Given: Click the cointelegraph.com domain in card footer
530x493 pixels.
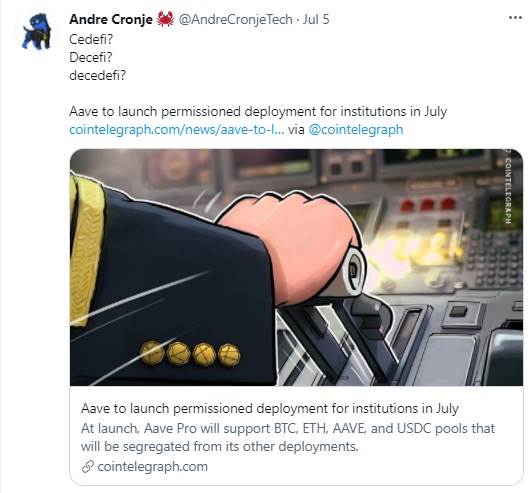Looking at the screenshot, I should pyautogui.click(x=152, y=467).
